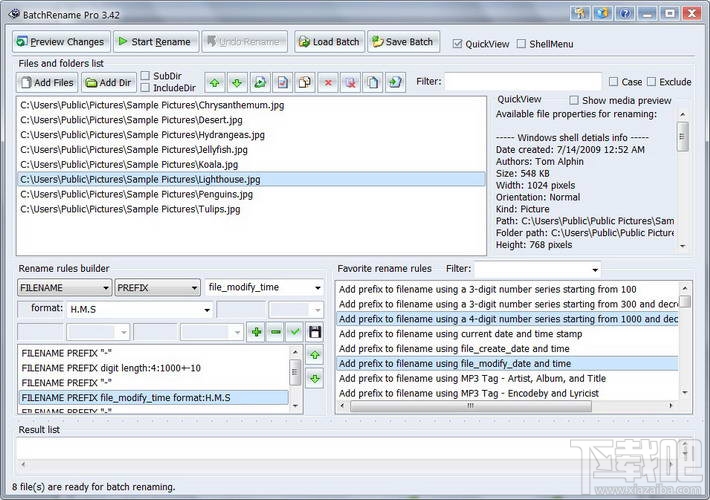This screenshot has height=500, width=710.
Task: Select Hydrangeas.jpg in the files list
Action: (x=251, y=135)
